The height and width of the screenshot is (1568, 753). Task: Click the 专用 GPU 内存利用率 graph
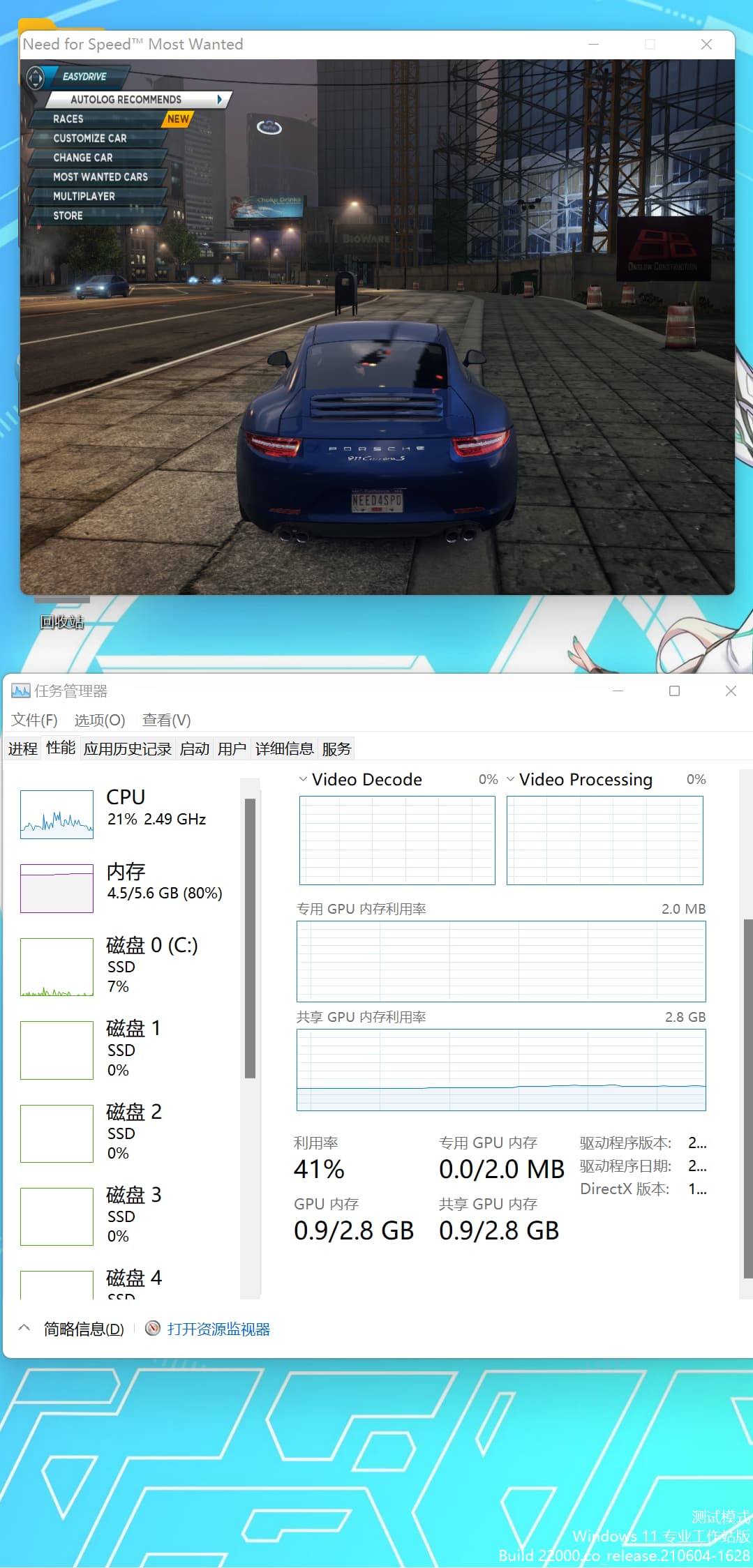(501, 961)
